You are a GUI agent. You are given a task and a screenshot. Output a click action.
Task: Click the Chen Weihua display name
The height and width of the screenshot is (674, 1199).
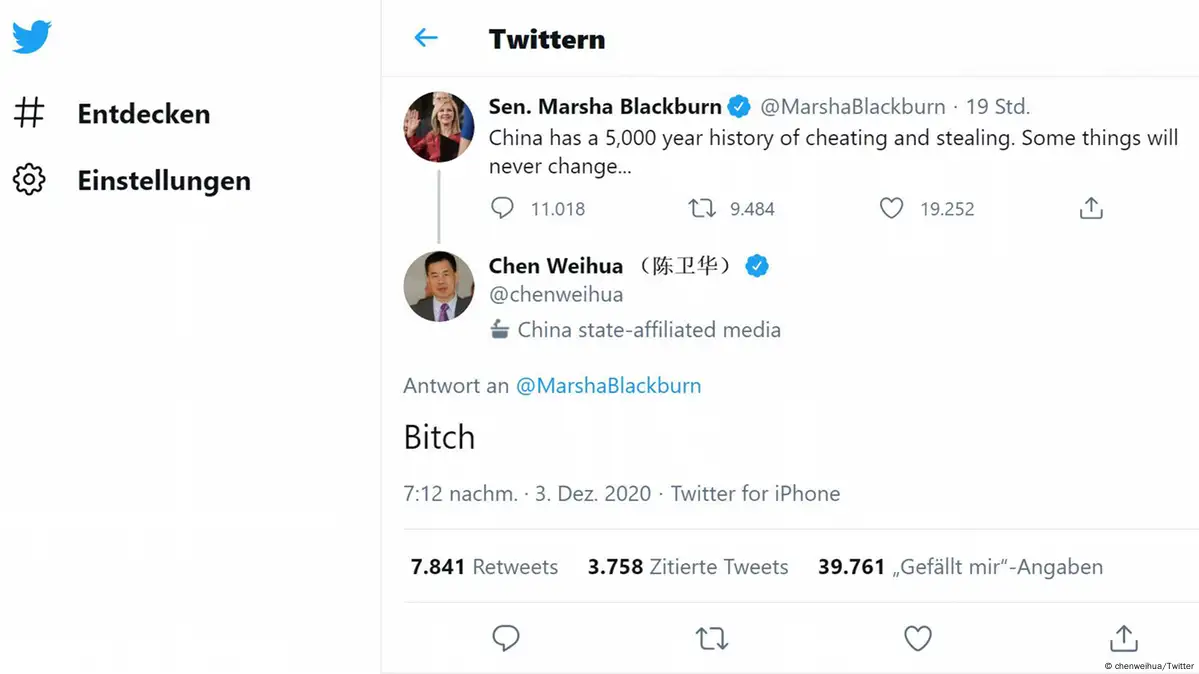pyautogui.click(x=555, y=266)
